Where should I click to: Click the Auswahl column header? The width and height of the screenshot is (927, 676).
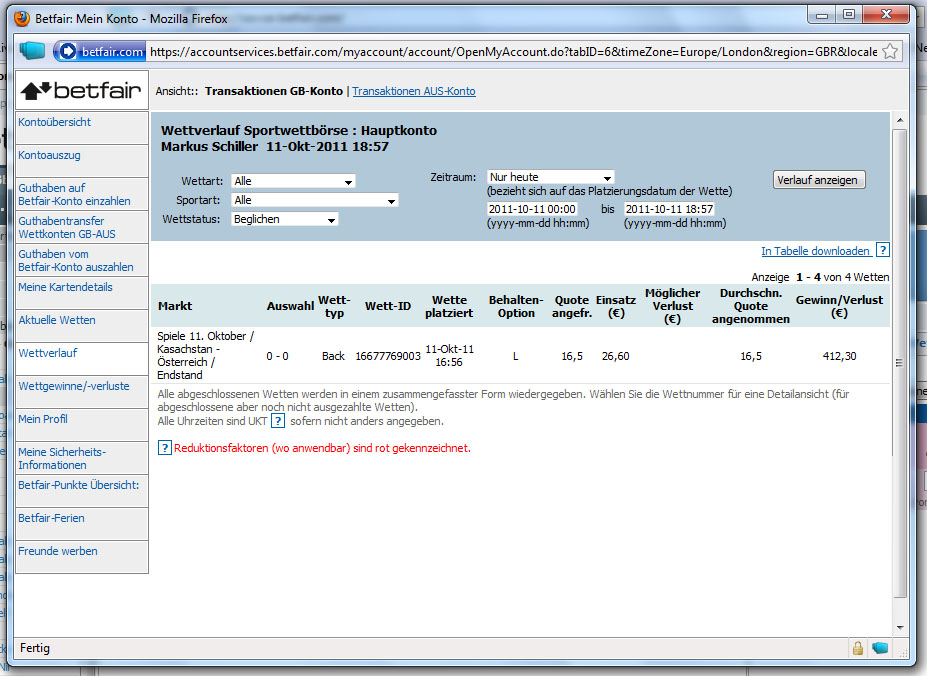(290, 306)
